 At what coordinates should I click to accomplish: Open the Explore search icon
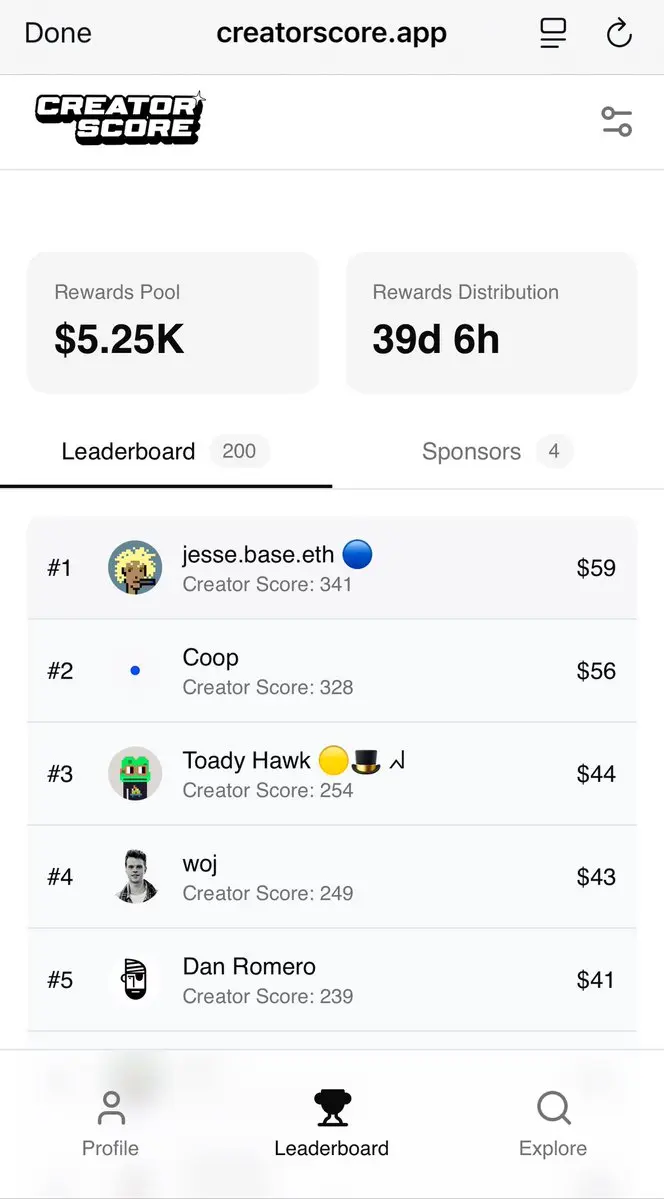tap(553, 1108)
